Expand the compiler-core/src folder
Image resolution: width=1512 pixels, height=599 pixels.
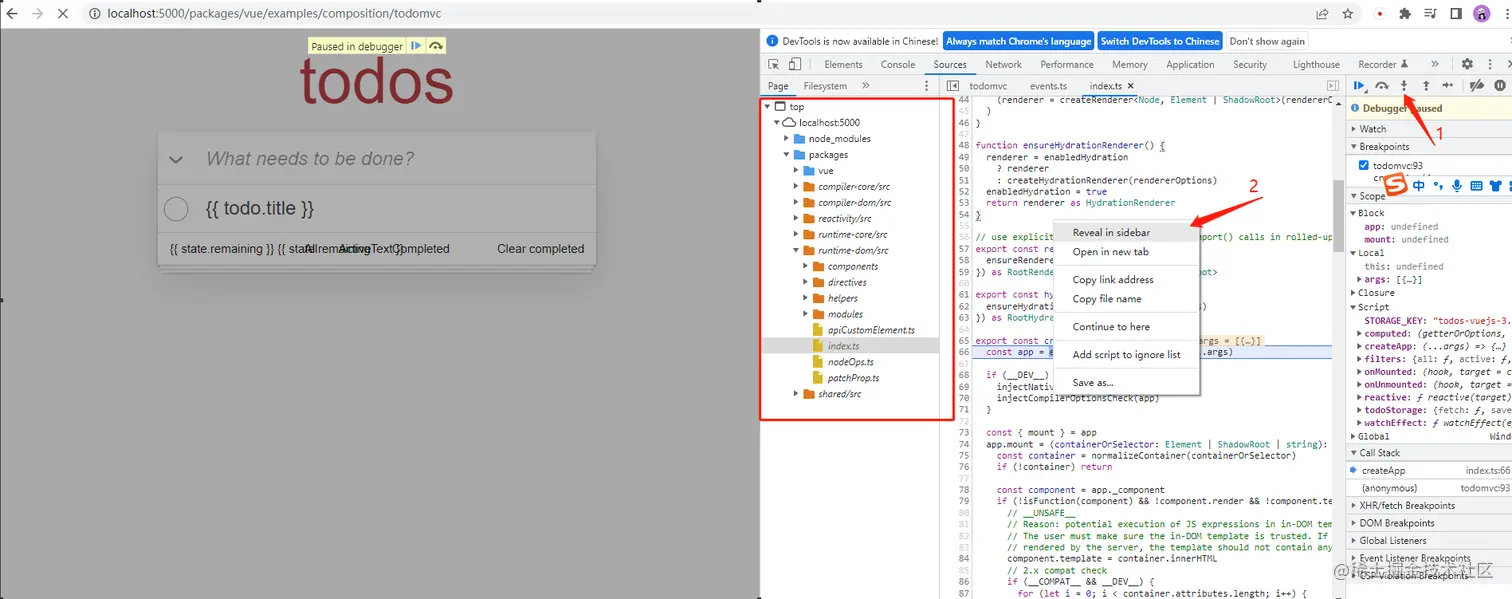point(796,187)
